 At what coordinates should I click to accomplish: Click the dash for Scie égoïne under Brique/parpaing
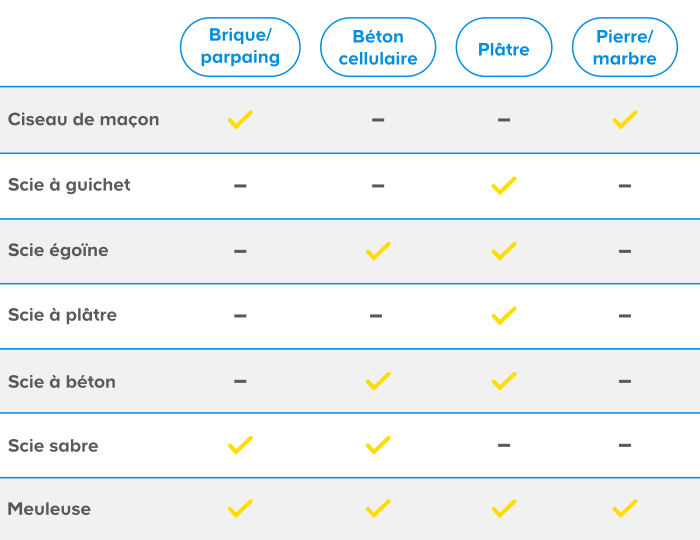pyautogui.click(x=240, y=251)
